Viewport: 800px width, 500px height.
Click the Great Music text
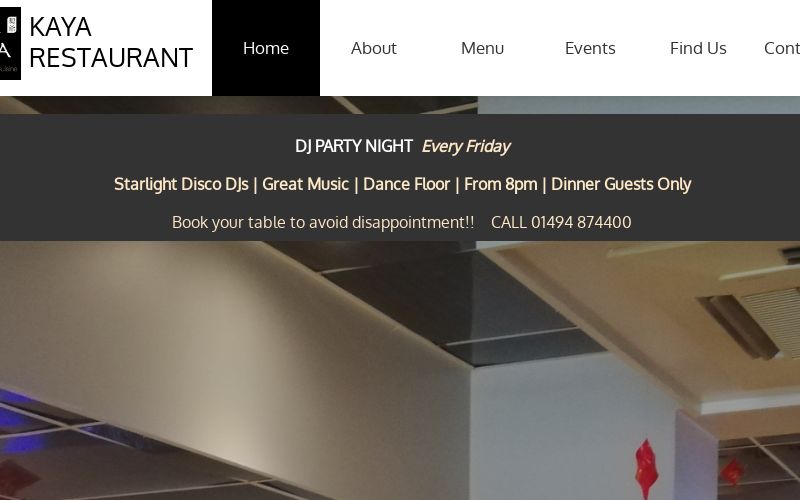305,184
